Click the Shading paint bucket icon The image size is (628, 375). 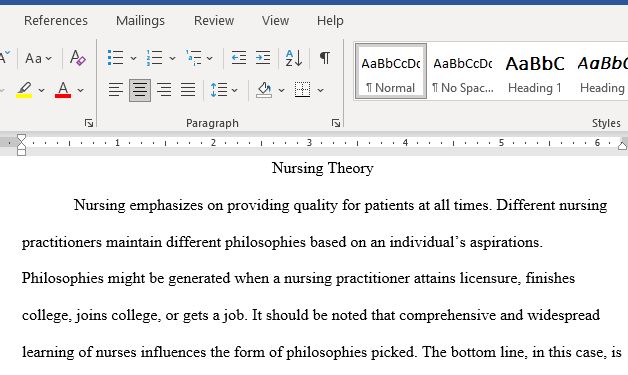(x=264, y=90)
